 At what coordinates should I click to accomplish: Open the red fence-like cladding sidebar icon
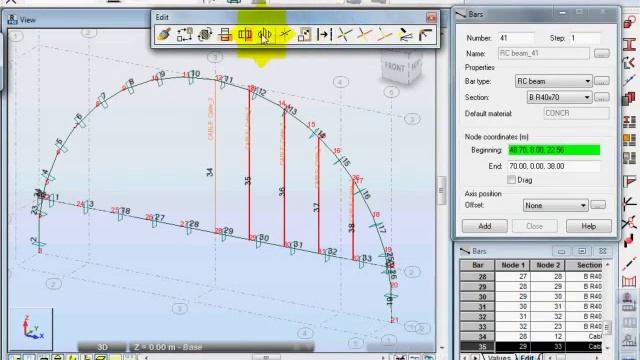[x=630, y=281]
